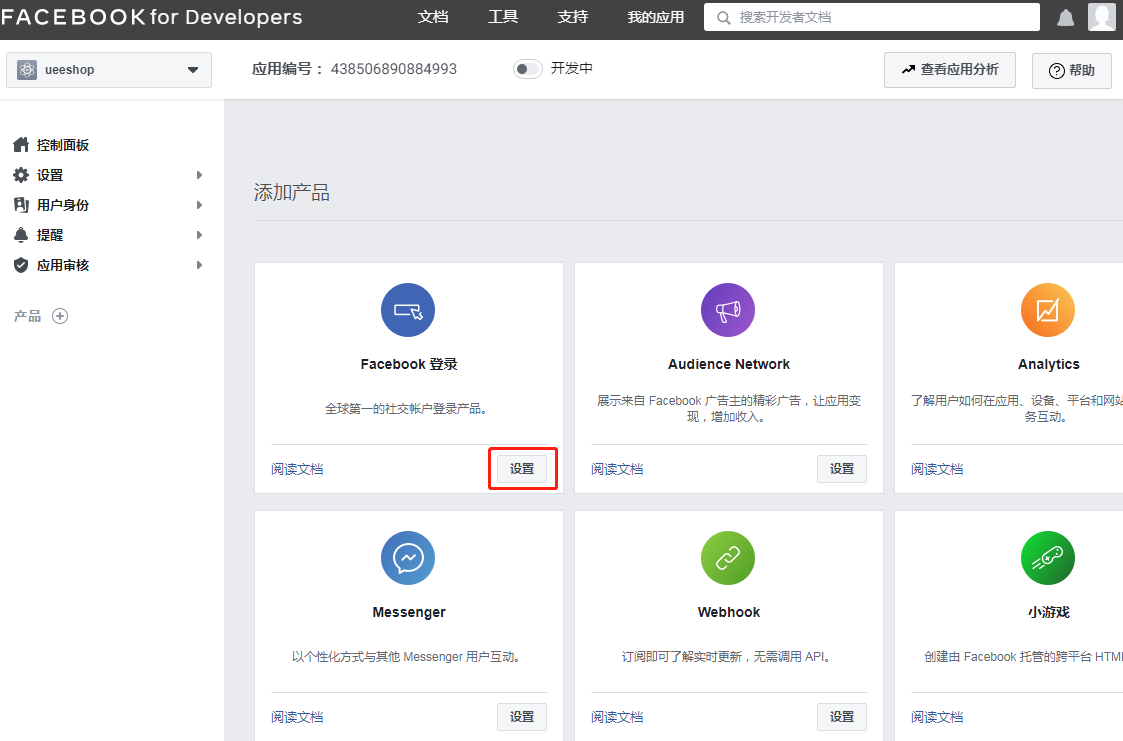Click the alerts bell icon in sidebar
Viewport: 1123px width, 741px height.
(x=21, y=235)
